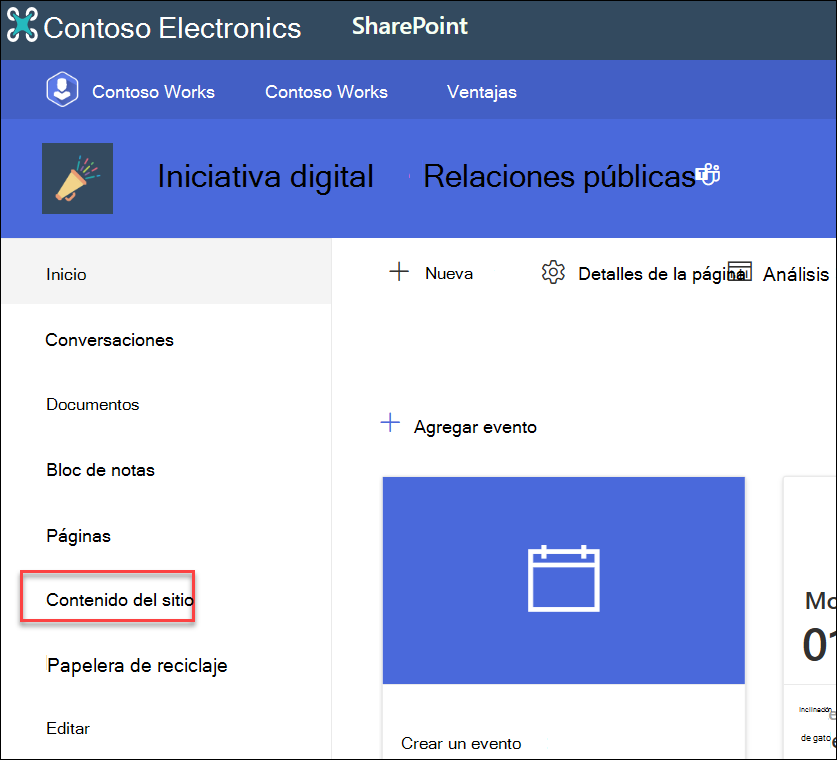
Task: Open Contenido del sitio
Action: pos(120,600)
